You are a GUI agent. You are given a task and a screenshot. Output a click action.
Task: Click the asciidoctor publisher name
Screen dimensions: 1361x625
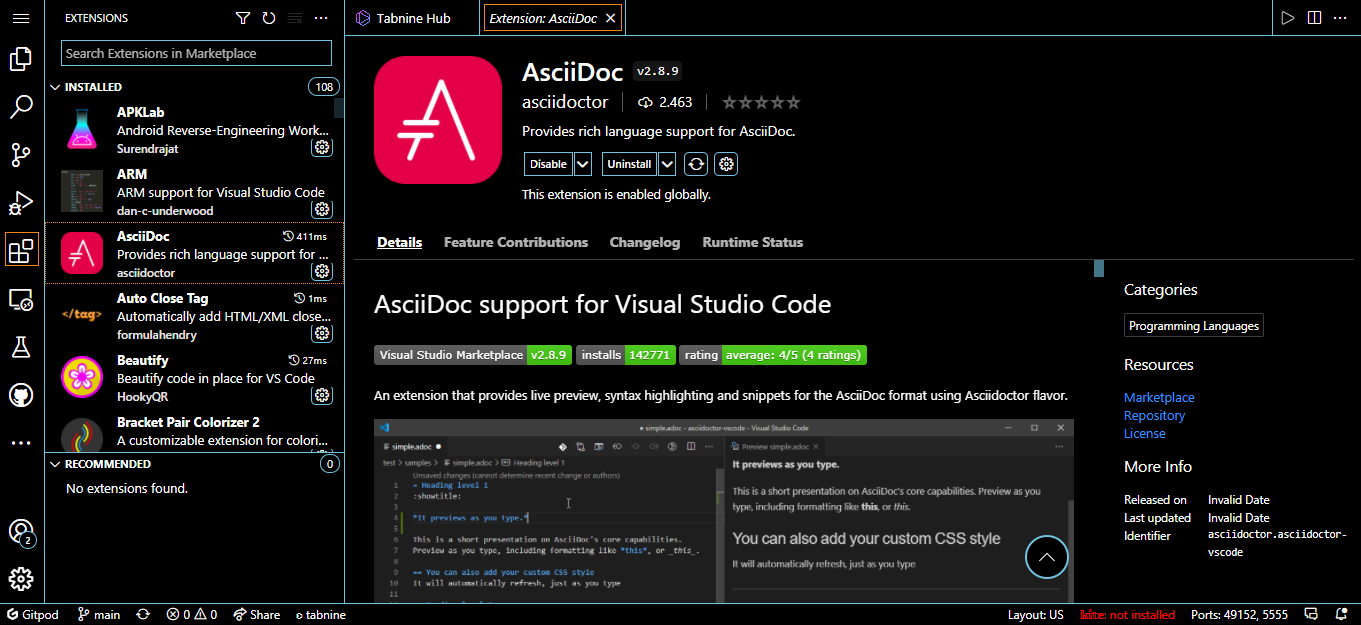(565, 102)
